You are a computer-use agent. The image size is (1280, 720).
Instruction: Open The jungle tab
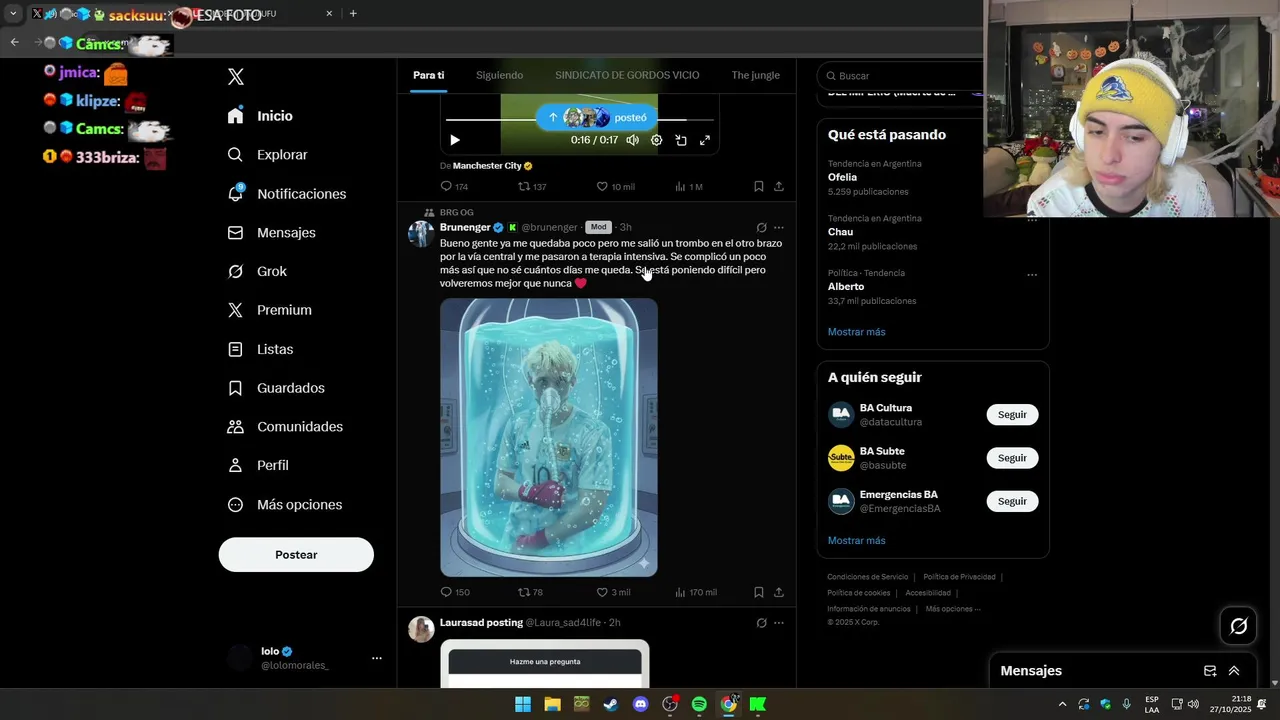pyautogui.click(x=755, y=75)
